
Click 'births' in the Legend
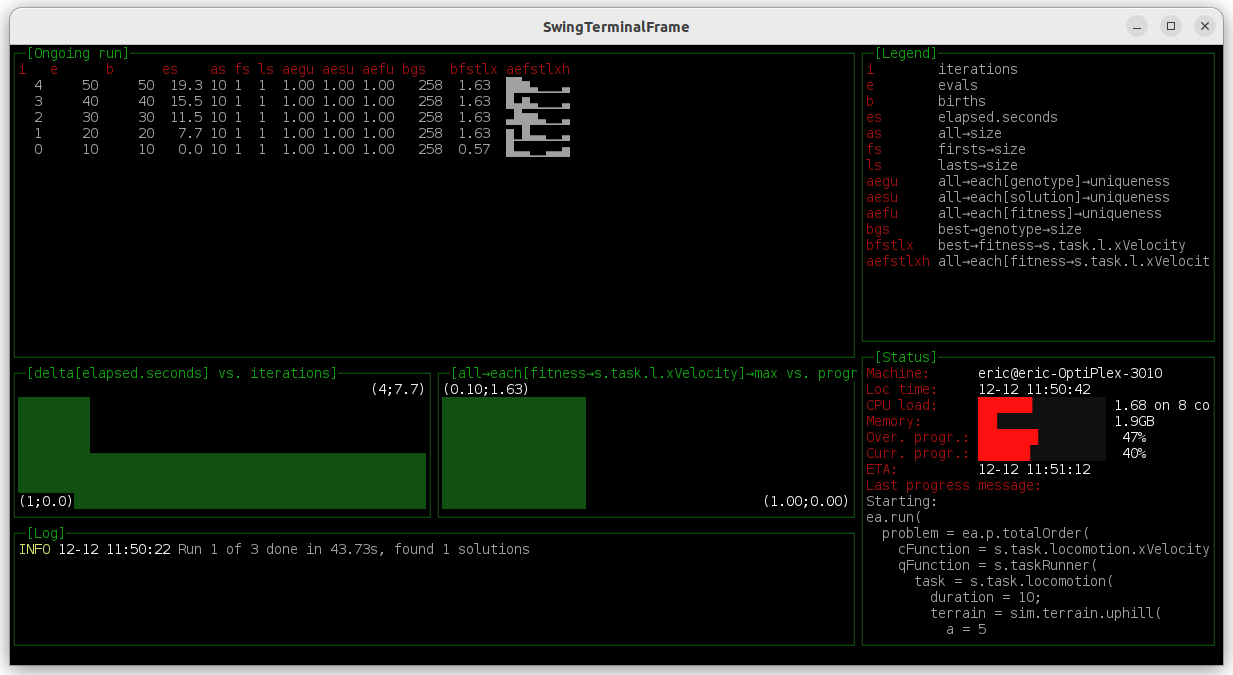click(962, 101)
